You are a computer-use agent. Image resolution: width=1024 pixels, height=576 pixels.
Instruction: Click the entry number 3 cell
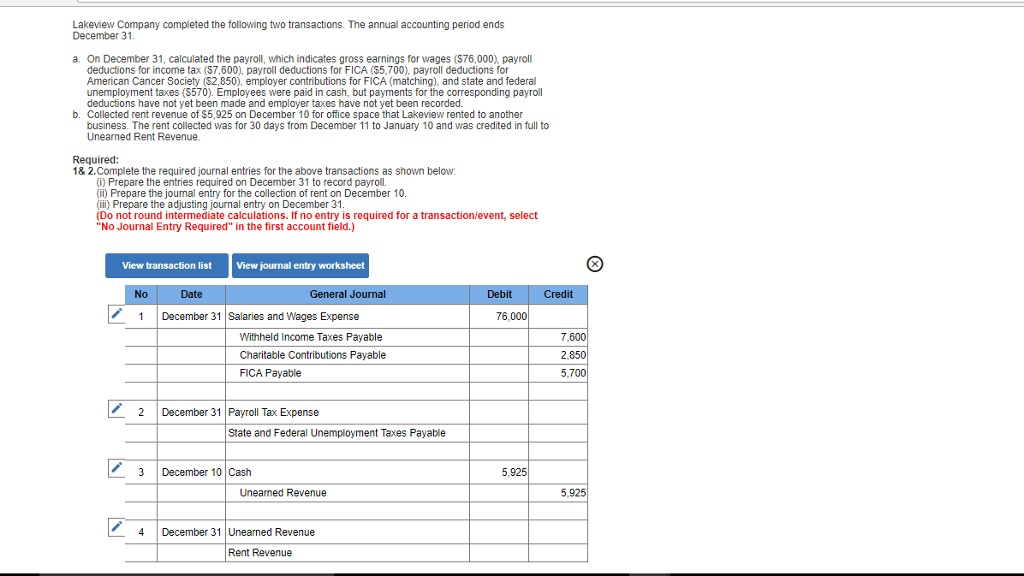(141, 472)
